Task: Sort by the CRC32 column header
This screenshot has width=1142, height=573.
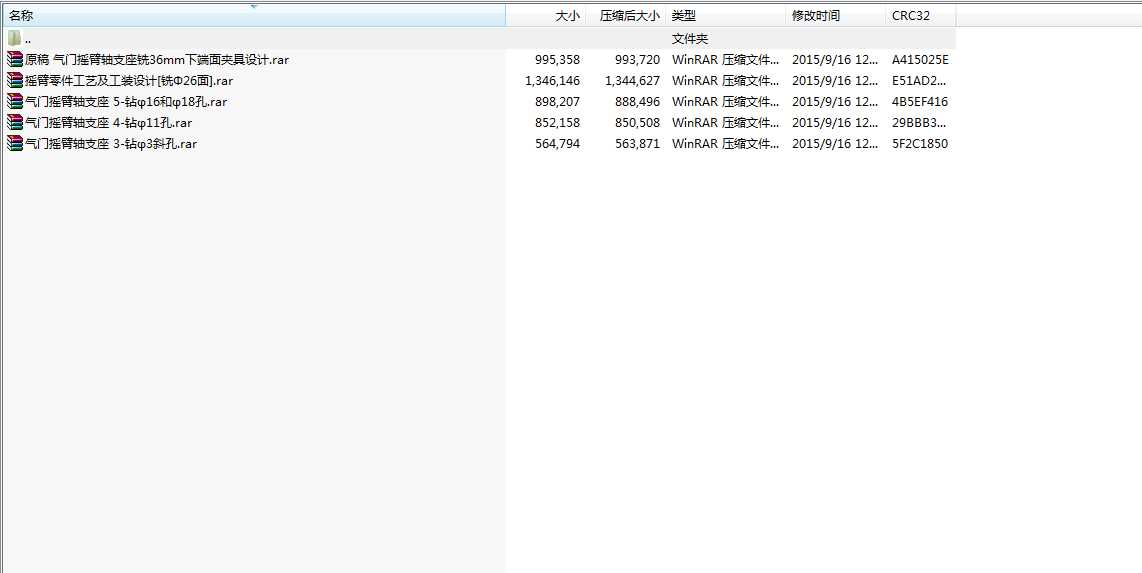Action: click(921, 16)
